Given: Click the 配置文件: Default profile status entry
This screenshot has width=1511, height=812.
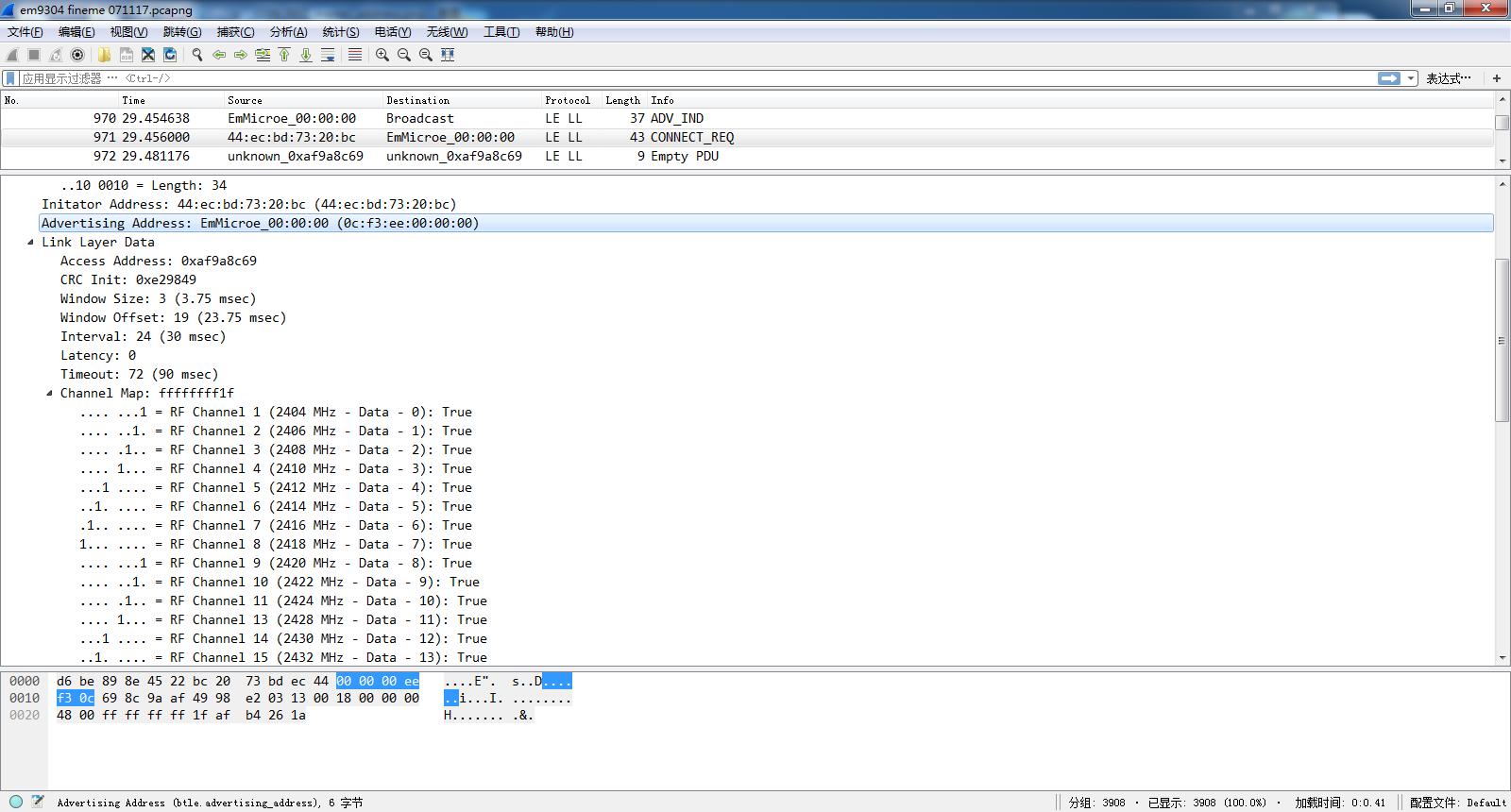Looking at the screenshot, I should 1457,803.
